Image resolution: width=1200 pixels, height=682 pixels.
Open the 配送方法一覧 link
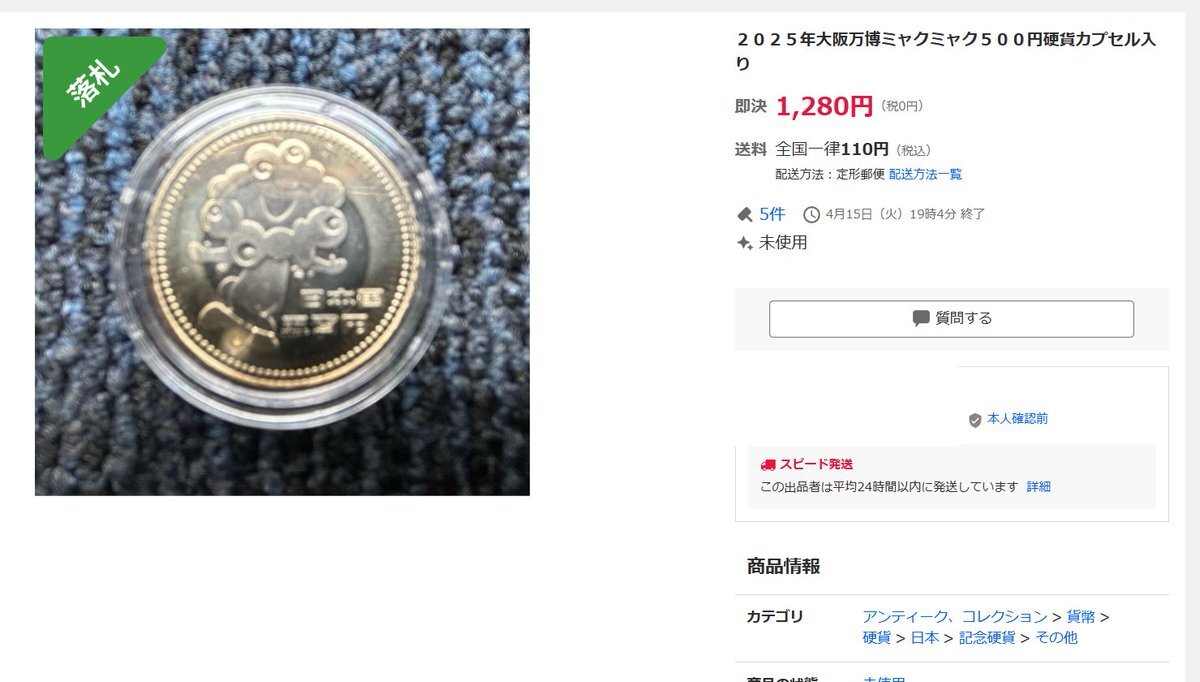925,174
